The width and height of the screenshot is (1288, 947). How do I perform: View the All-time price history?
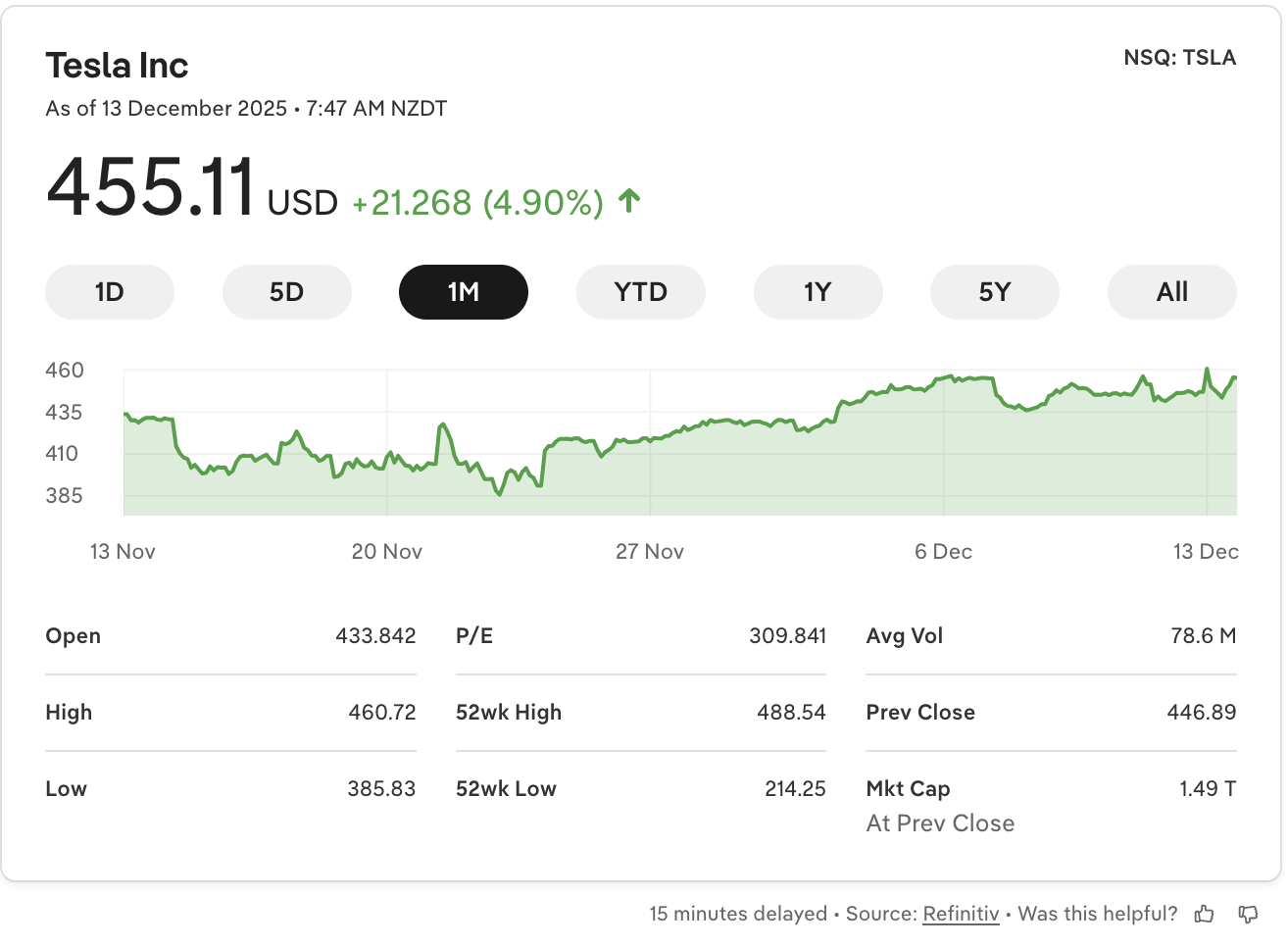[x=1171, y=291]
